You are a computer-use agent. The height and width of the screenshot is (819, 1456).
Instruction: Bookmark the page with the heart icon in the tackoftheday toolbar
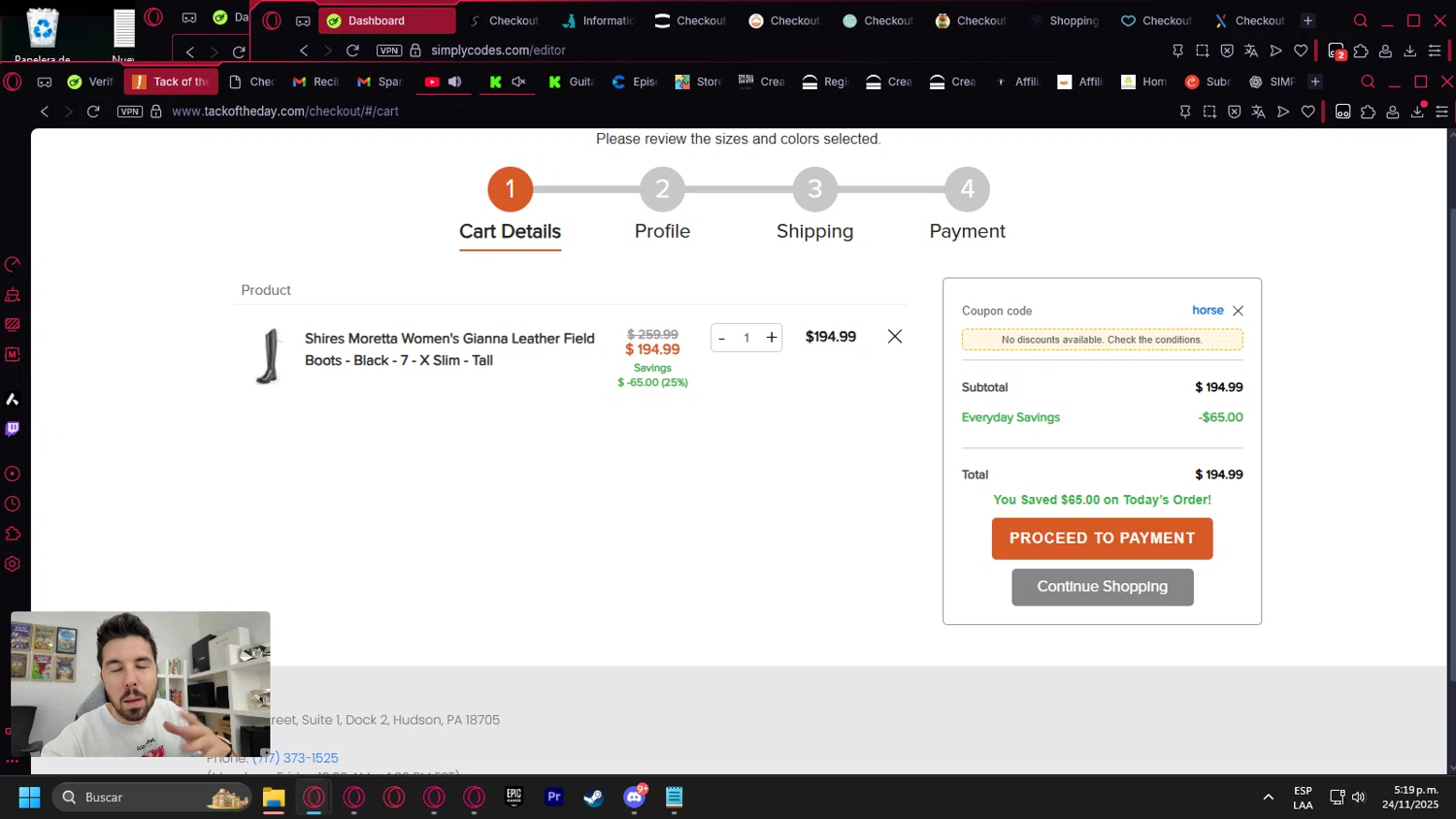pyautogui.click(x=1308, y=112)
